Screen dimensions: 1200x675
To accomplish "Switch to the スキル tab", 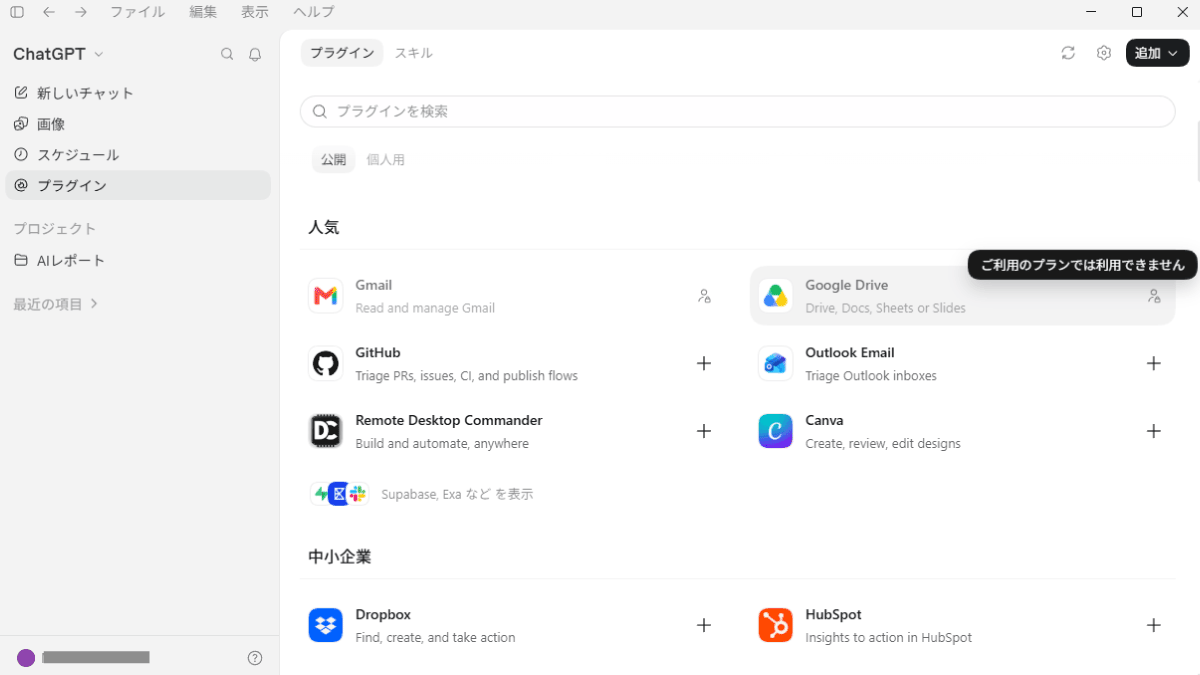I will point(413,53).
